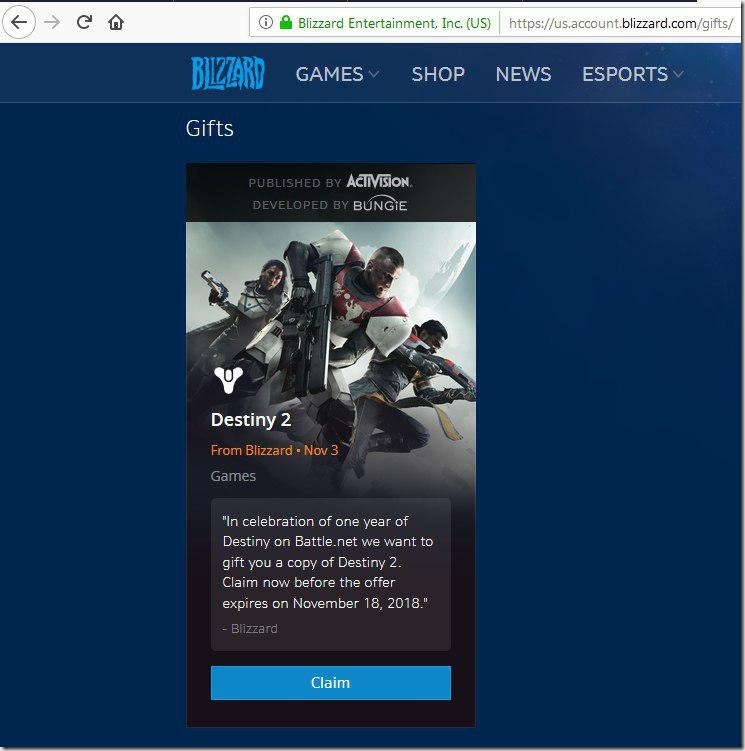
Task: Open the site information (i) icon
Action: [x=265, y=22]
